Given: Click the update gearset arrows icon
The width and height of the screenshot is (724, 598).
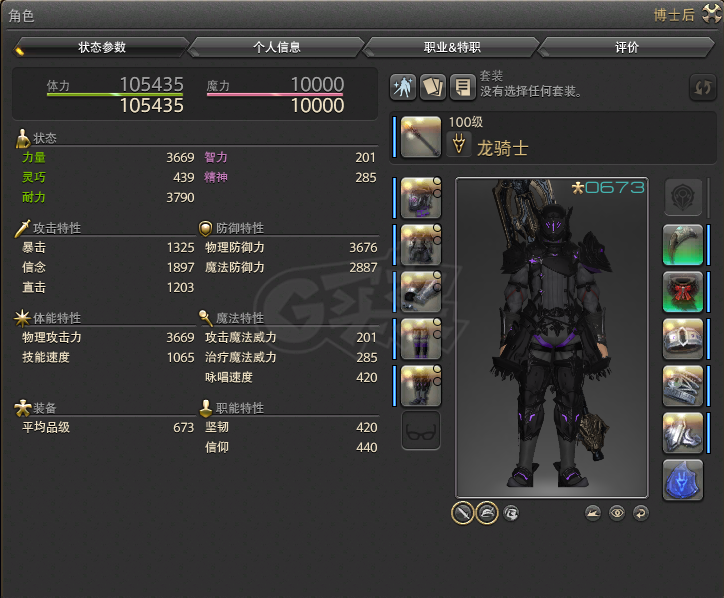Looking at the screenshot, I should click(x=702, y=87).
